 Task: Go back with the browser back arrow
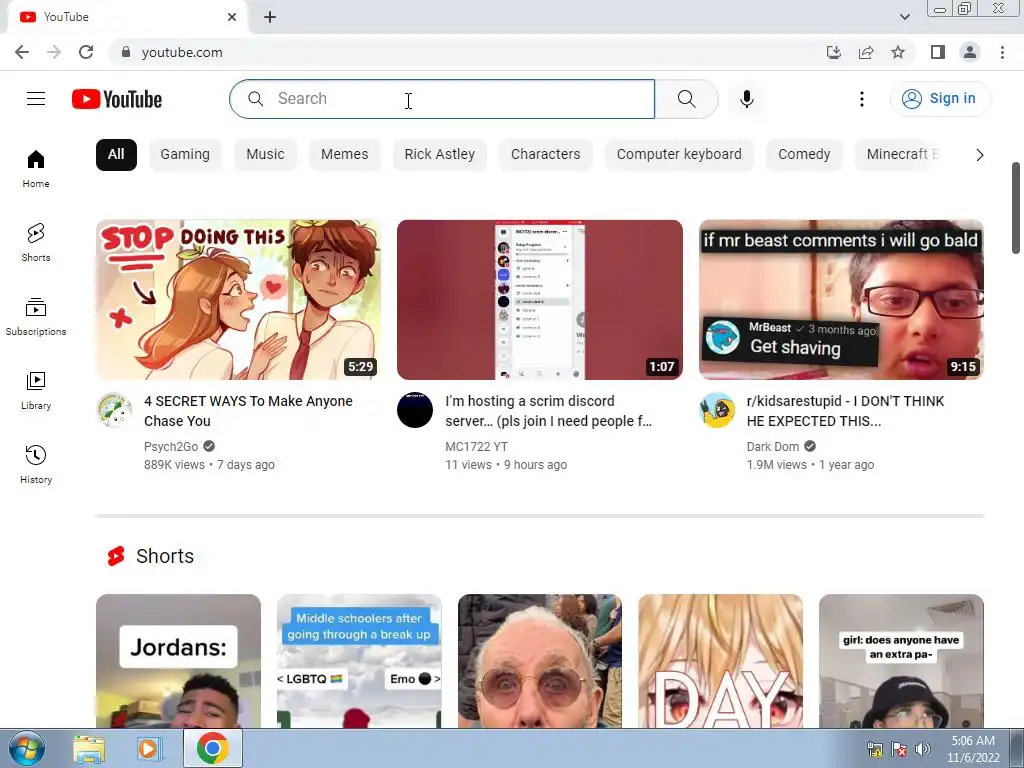[x=22, y=52]
